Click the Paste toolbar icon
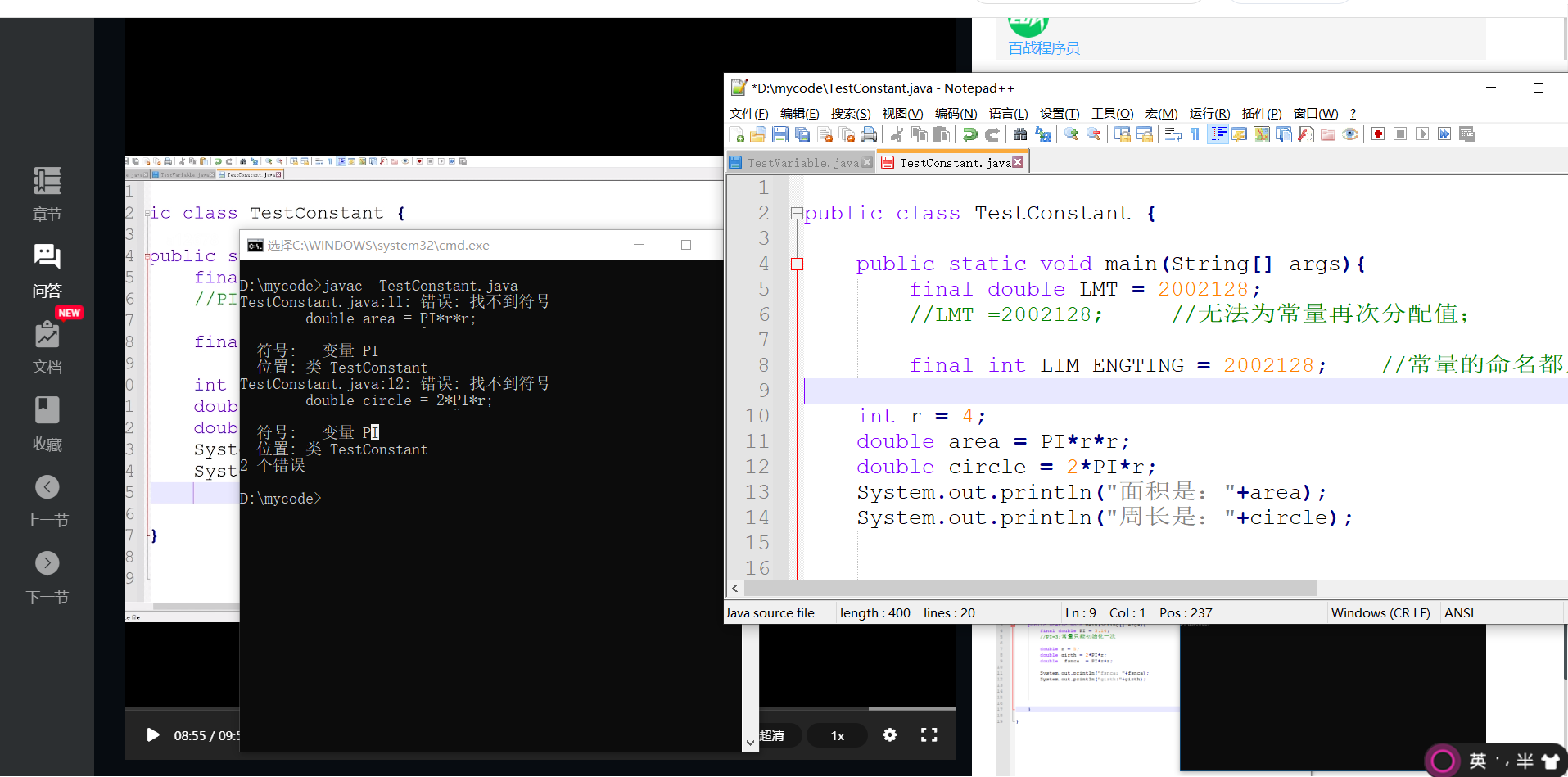Viewport: 1568px width, 777px height. coord(942,134)
